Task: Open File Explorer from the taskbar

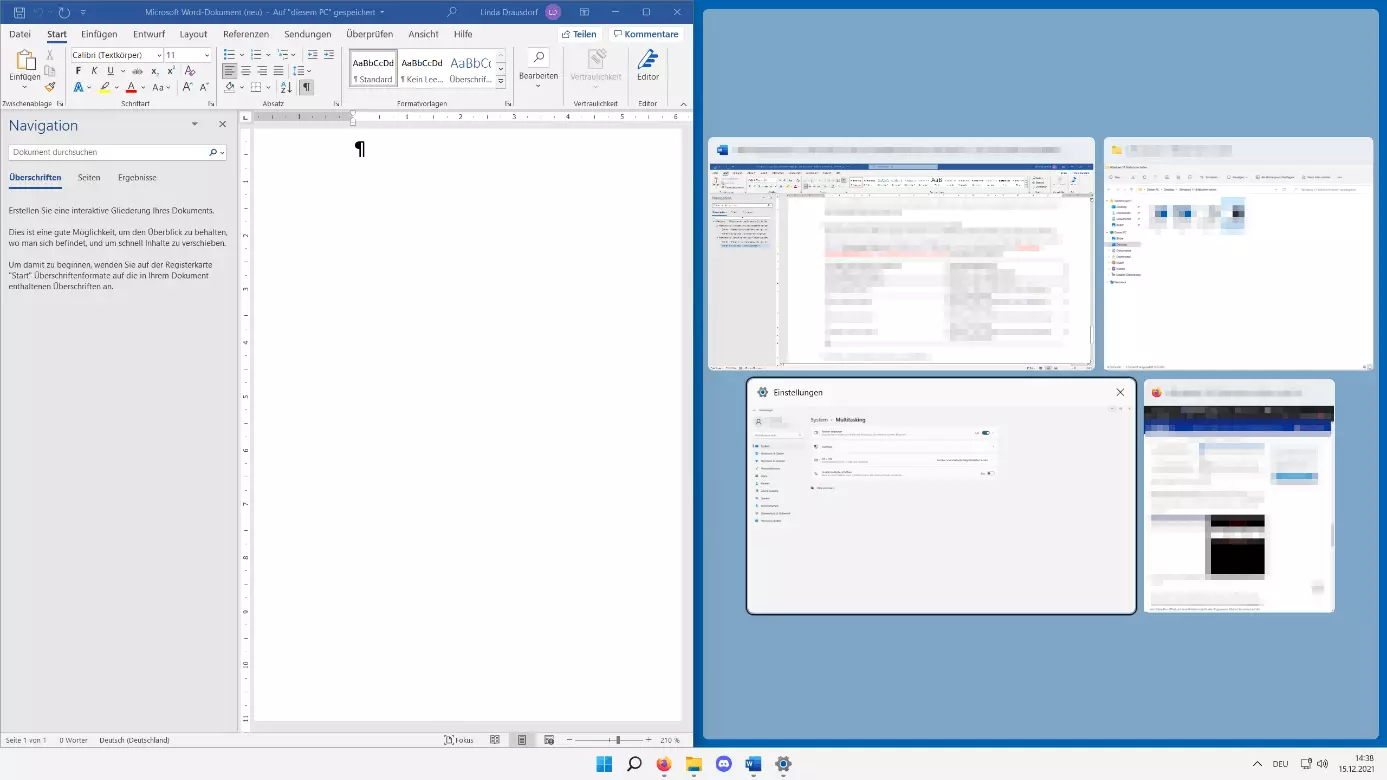Action: pos(694,764)
